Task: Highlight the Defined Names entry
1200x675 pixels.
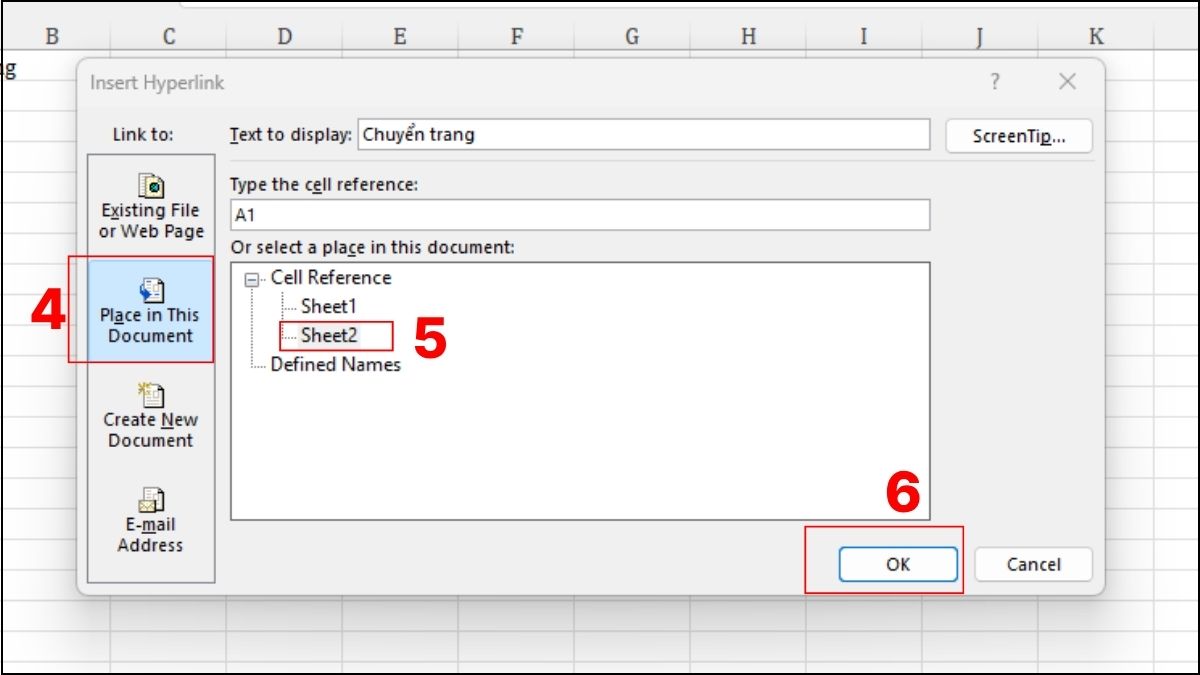Action: pos(334,364)
